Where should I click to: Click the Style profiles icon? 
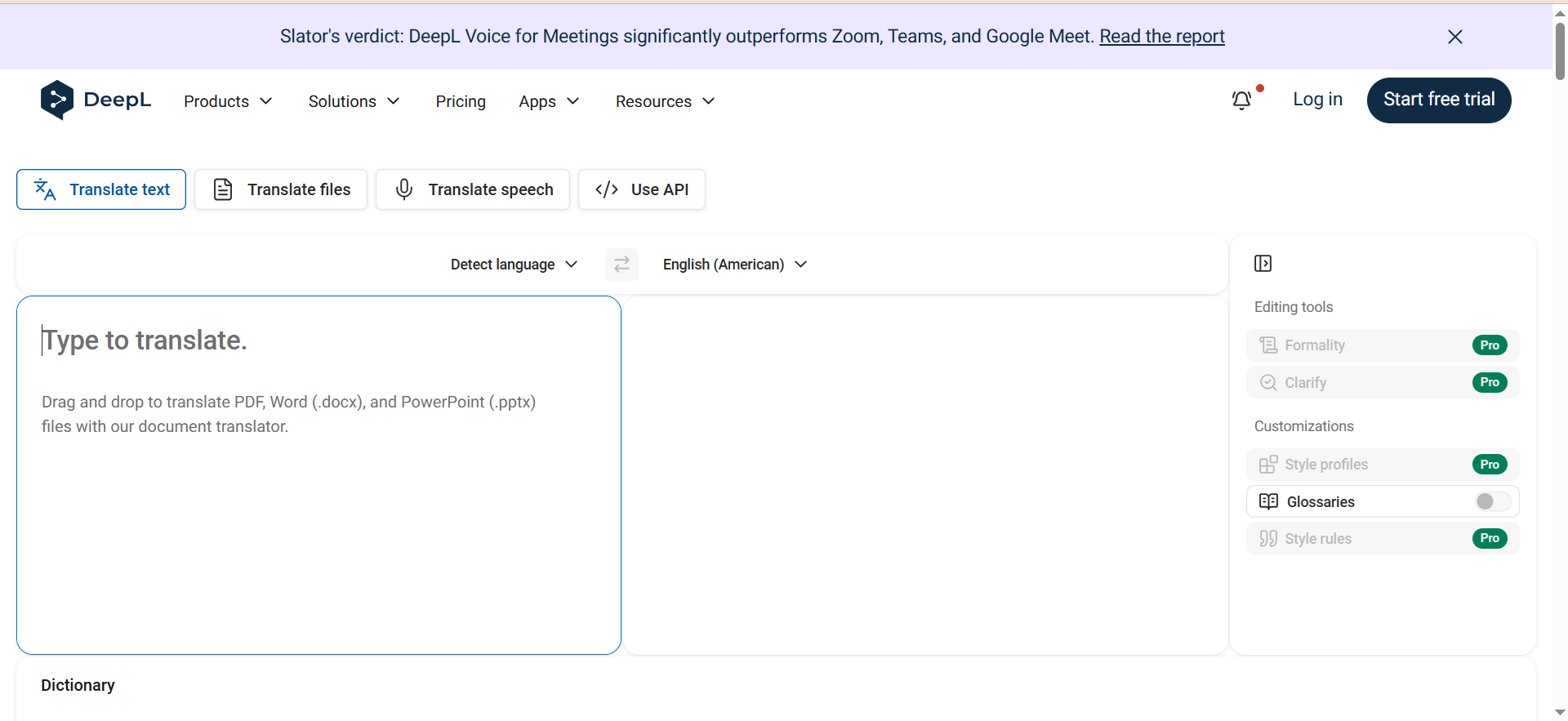[x=1268, y=465]
